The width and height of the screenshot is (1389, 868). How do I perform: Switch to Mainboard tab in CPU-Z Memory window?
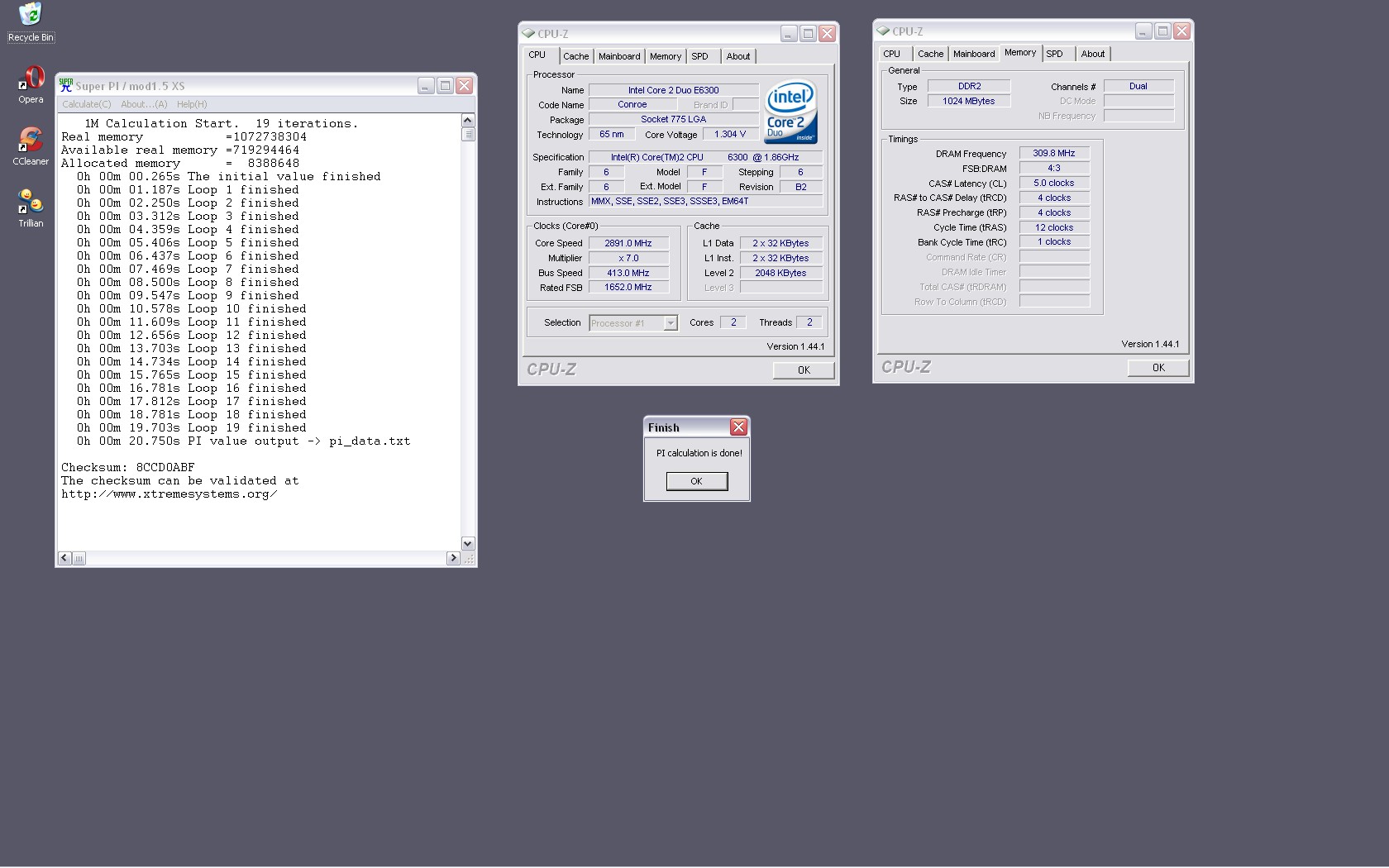coord(974,54)
